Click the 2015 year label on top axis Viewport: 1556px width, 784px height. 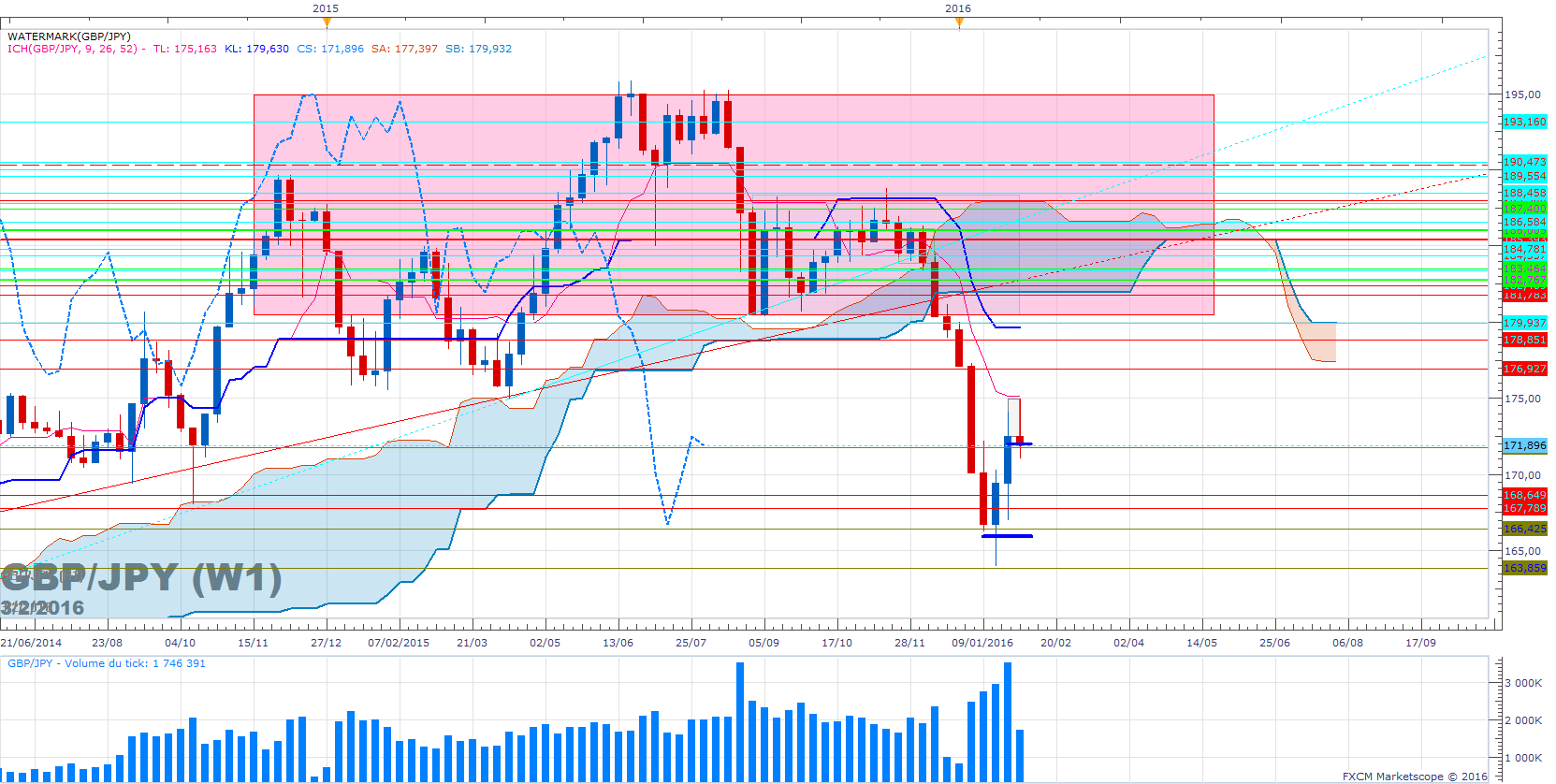pyautogui.click(x=326, y=8)
